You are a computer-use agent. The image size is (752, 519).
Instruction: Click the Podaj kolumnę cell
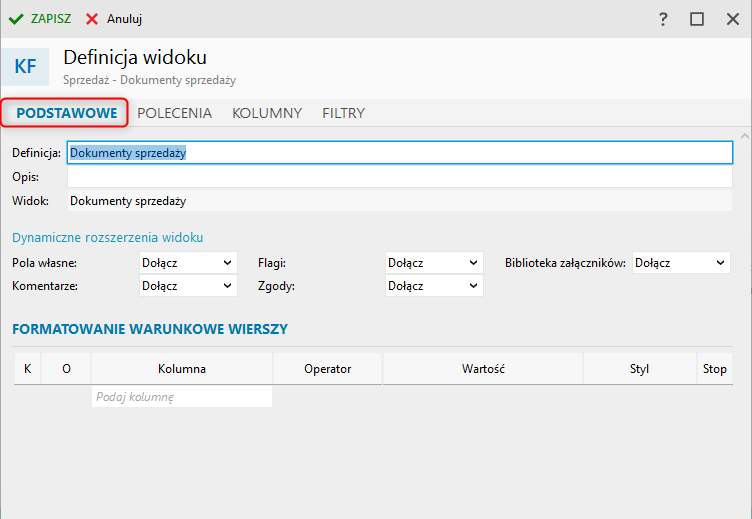point(181,397)
